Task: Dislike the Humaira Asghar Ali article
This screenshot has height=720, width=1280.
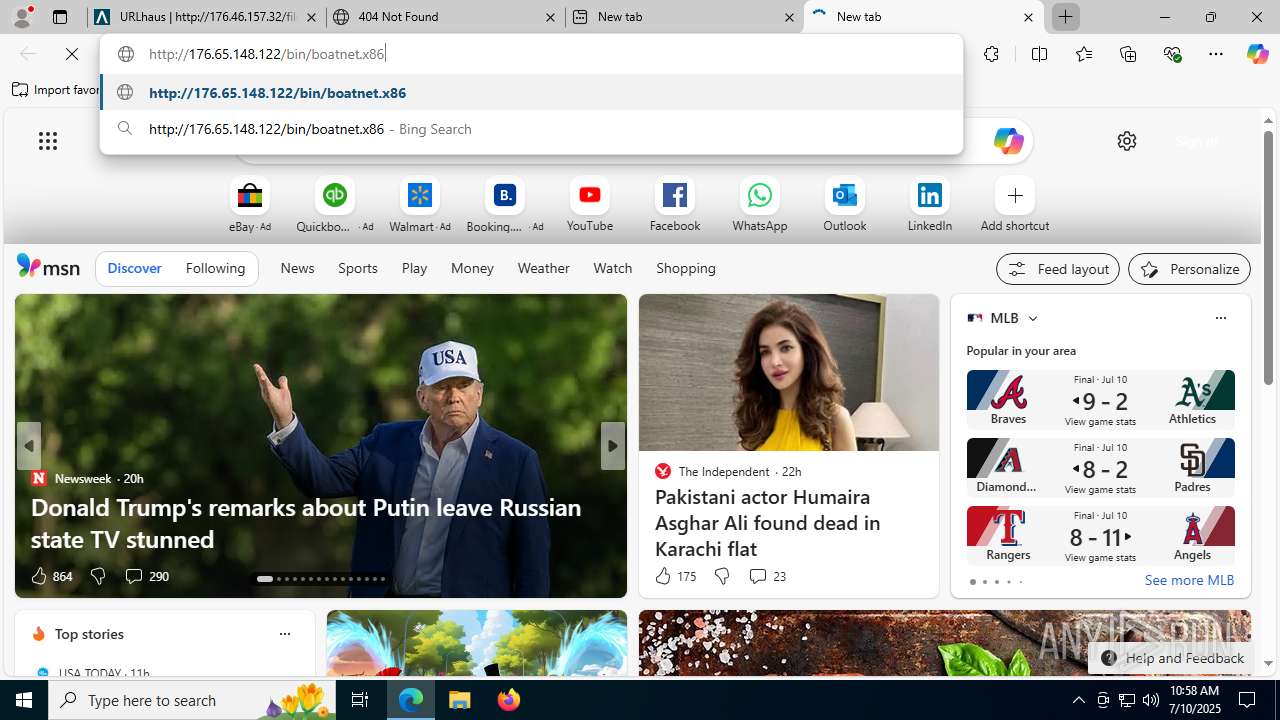Action: pos(721,576)
